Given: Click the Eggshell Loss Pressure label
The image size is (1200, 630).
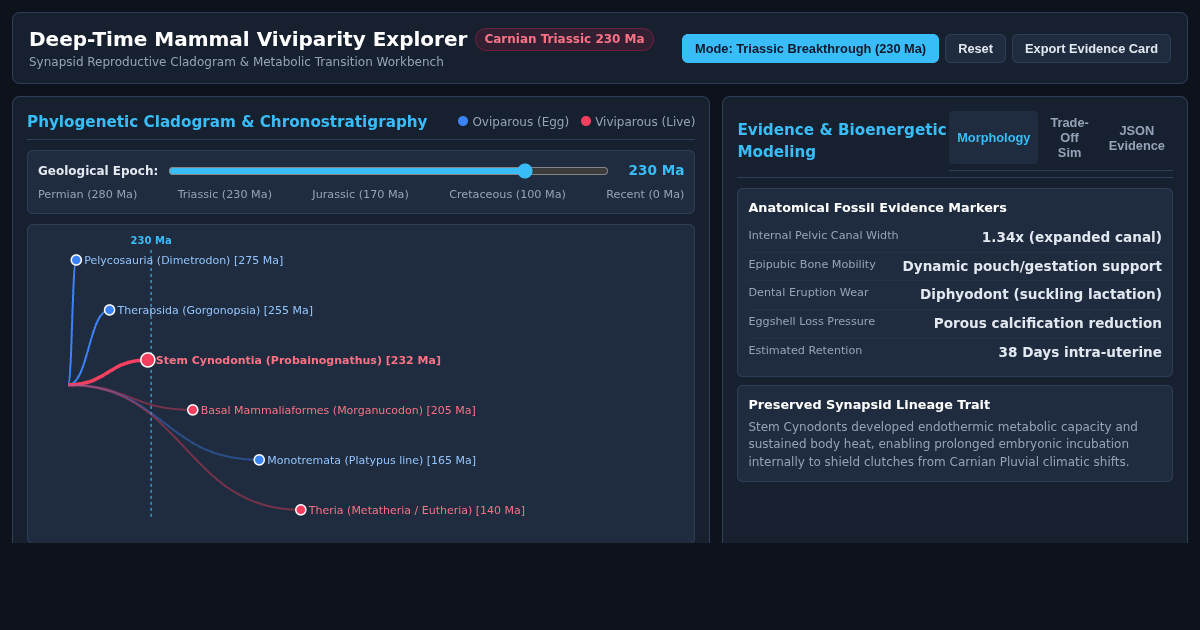Looking at the screenshot, I should pos(811,322).
